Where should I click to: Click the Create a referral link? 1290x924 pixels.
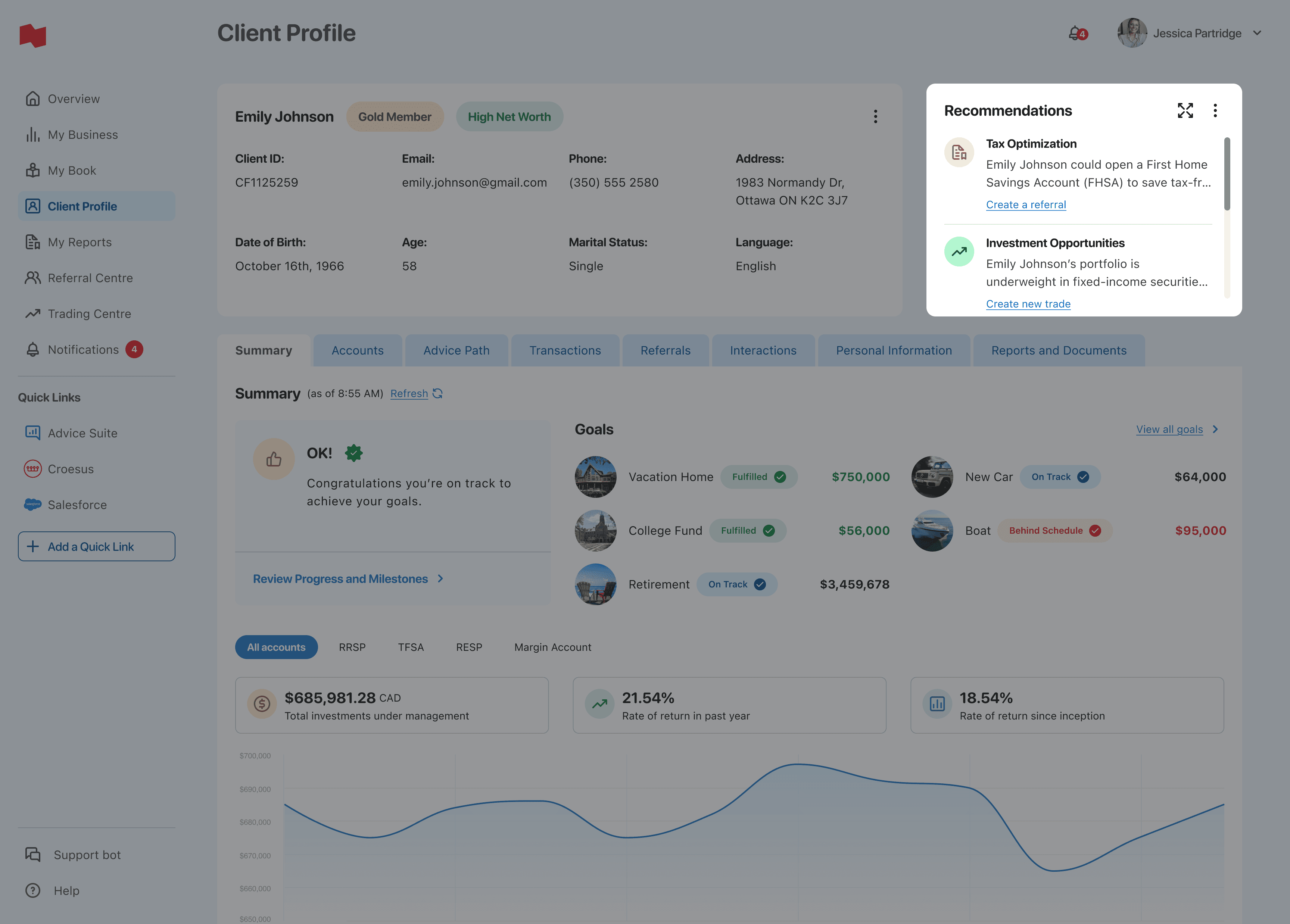click(1025, 205)
